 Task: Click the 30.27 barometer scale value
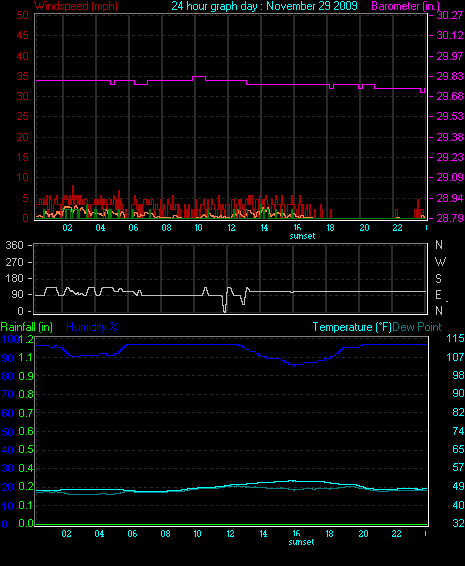[x=450, y=15]
